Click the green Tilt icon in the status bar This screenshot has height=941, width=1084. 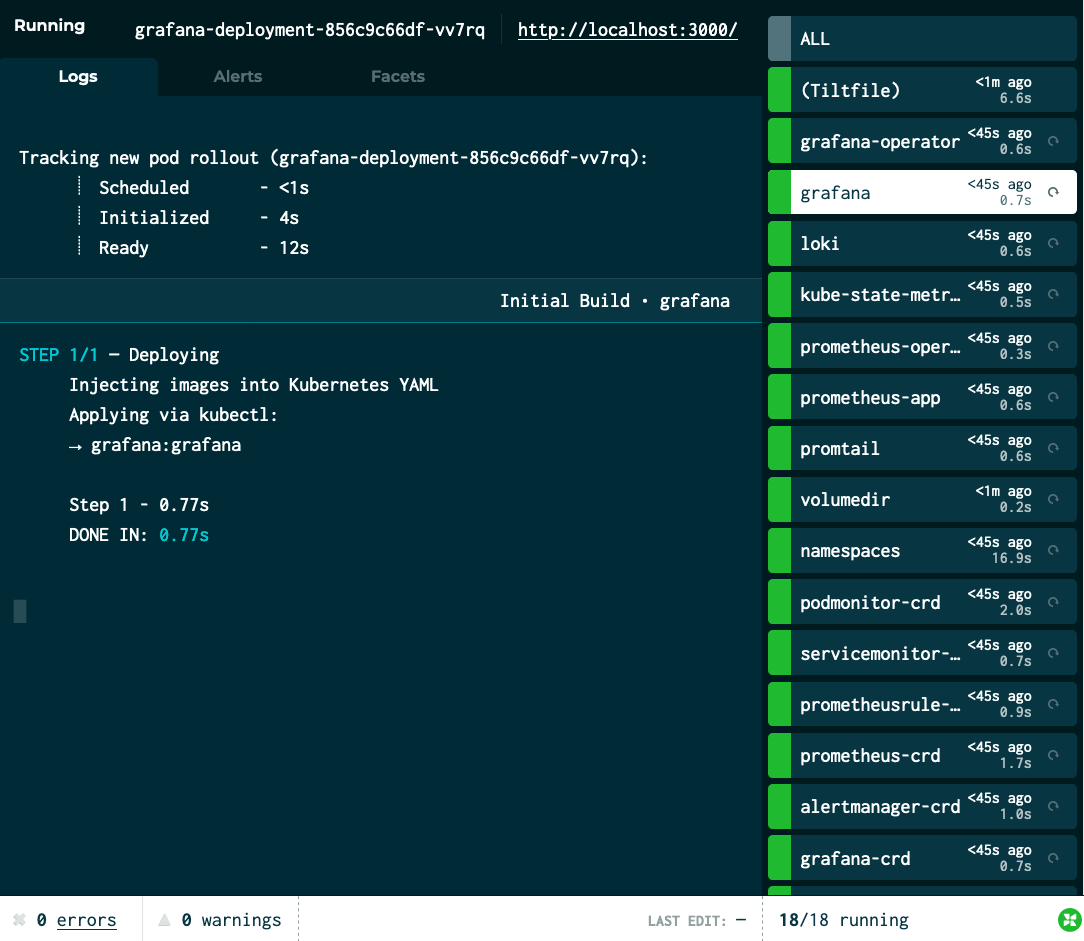pyautogui.click(x=1068, y=920)
